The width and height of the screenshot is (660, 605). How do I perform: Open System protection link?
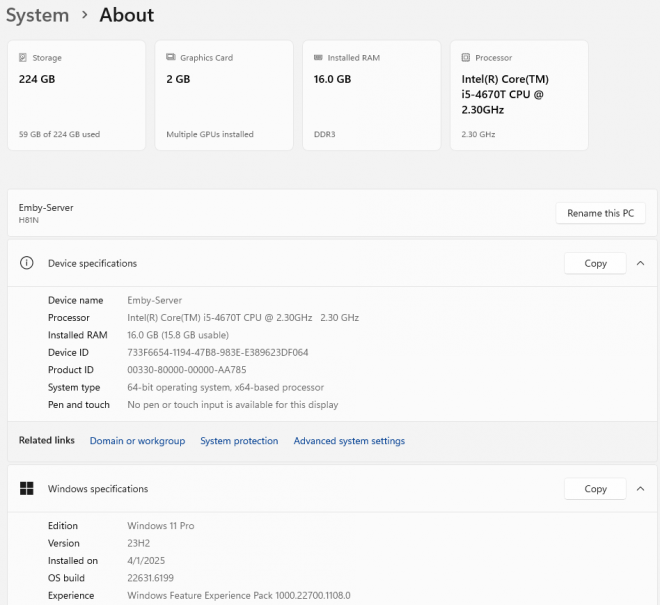[239, 441]
